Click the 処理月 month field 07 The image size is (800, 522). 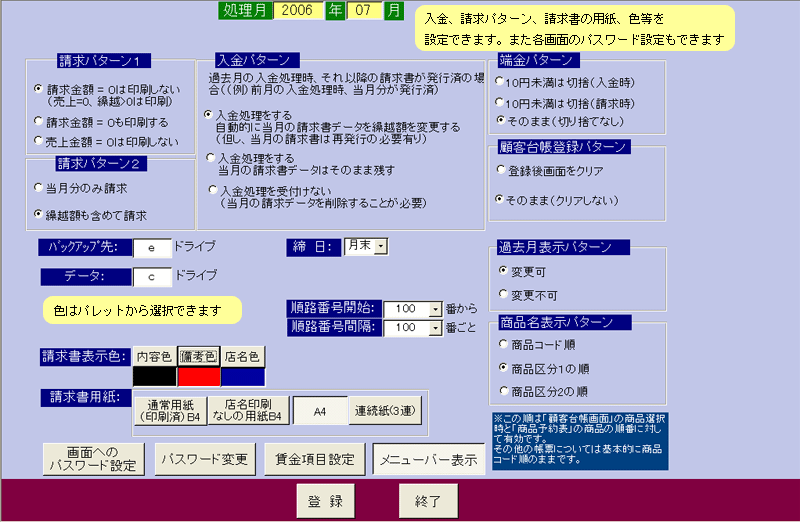[x=364, y=10]
